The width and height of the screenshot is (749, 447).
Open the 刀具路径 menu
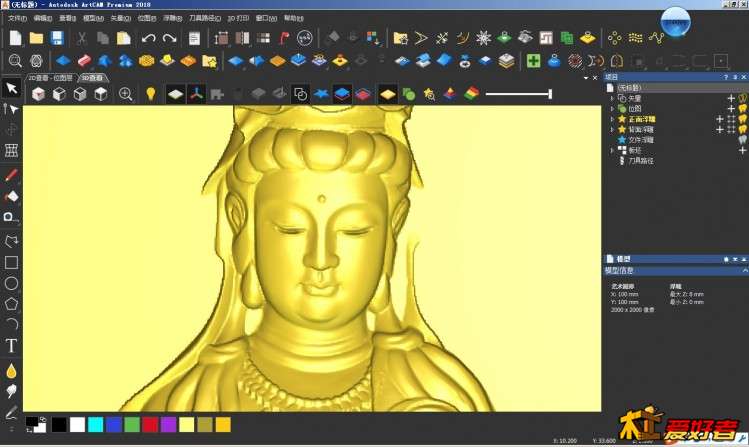click(205, 18)
